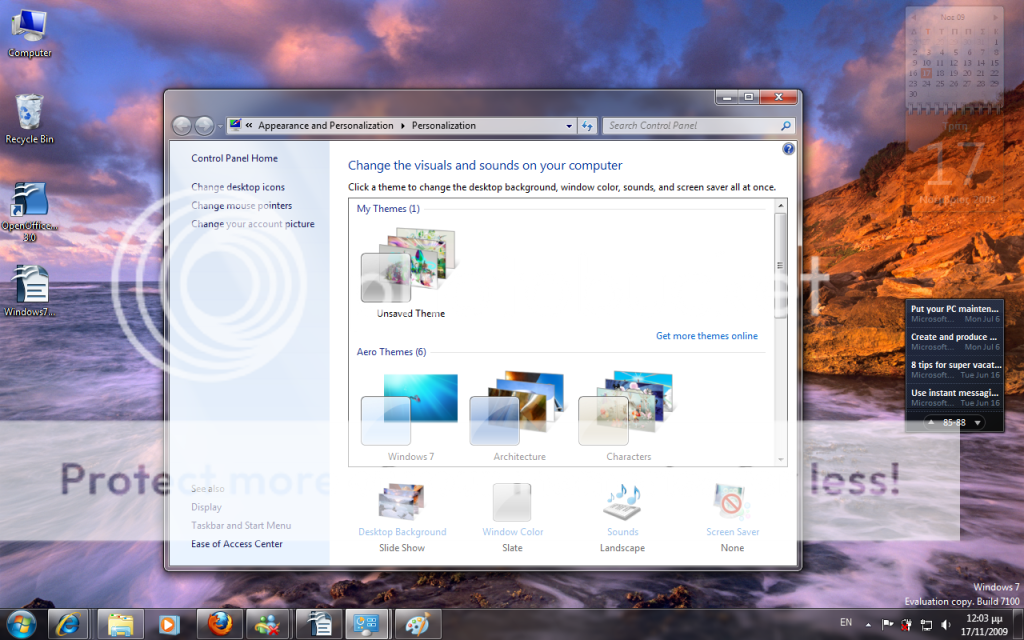Open the Recycle Bin desktop icon
Image resolution: width=1024 pixels, height=640 pixels.
coord(29,112)
